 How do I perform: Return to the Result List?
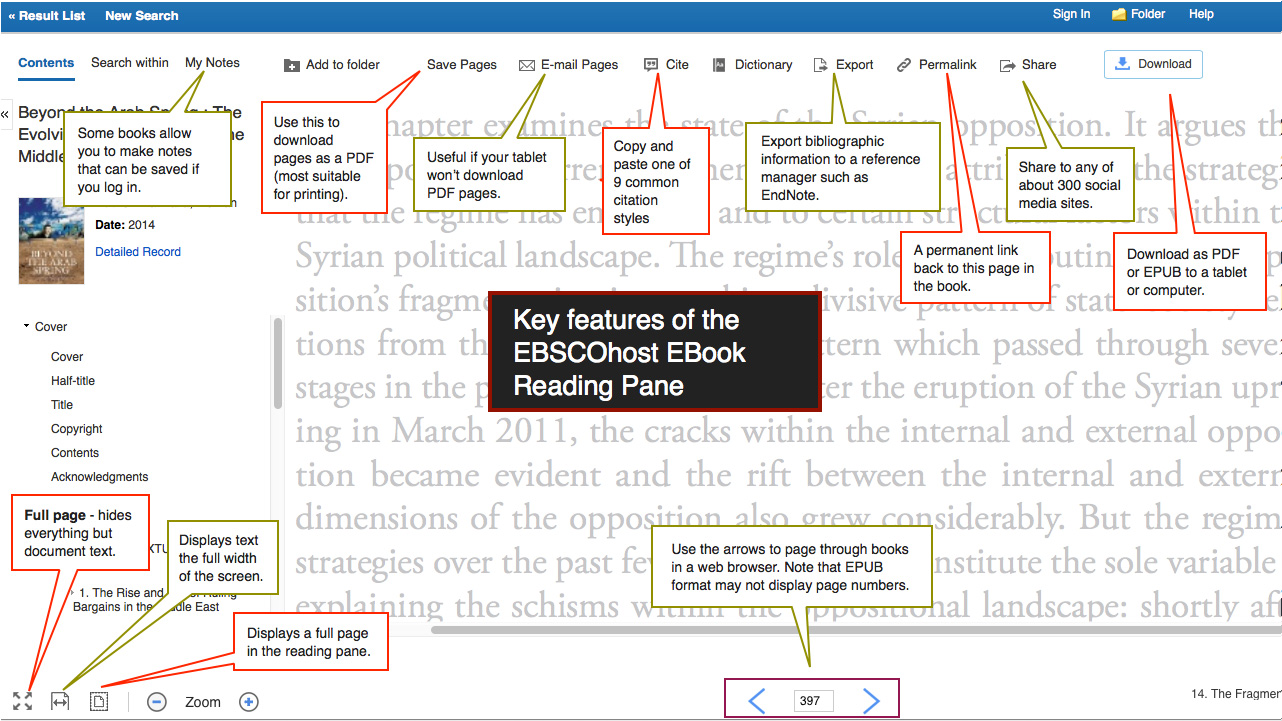pyautogui.click(x=47, y=15)
